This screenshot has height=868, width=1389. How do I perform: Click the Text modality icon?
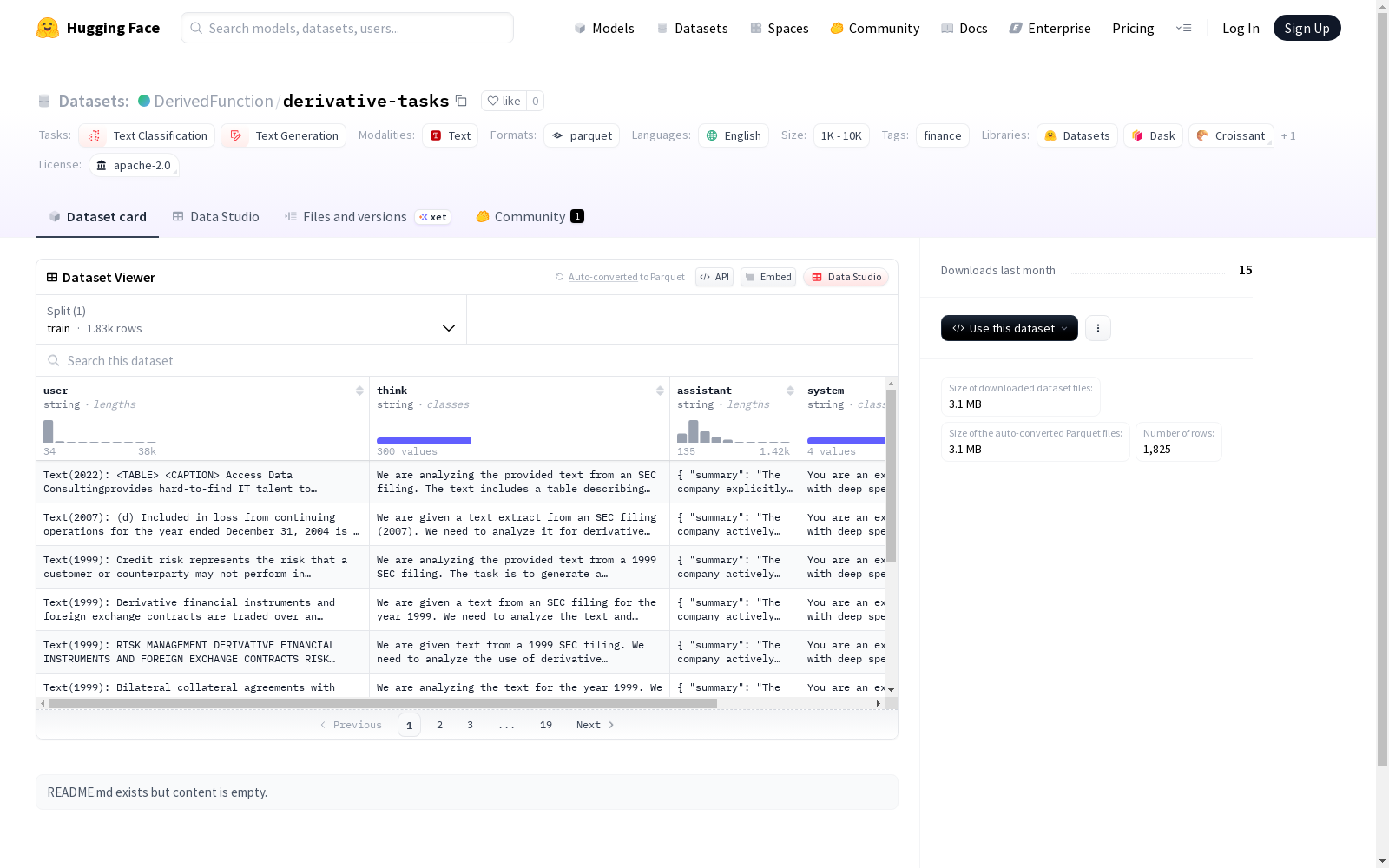tap(436, 135)
